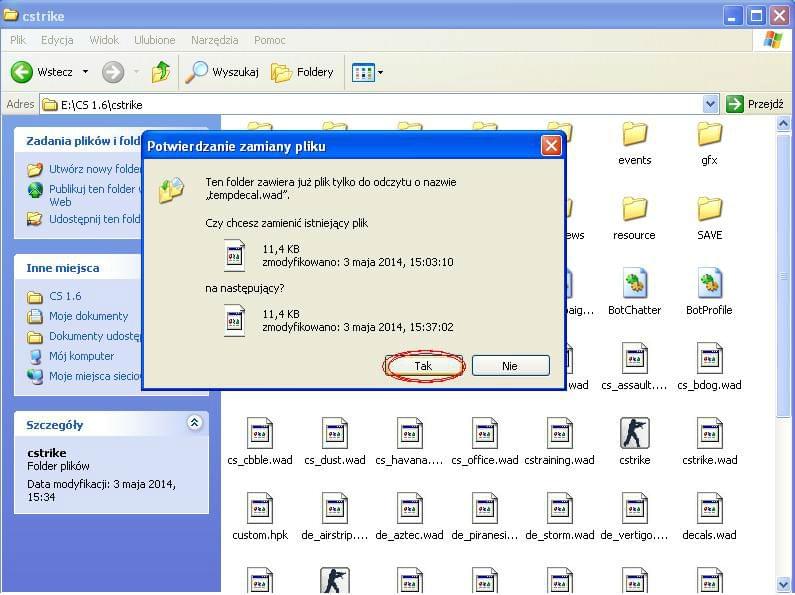795x595 pixels.
Task: Open Mój komputer link
Action: pyautogui.click(x=70, y=356)
